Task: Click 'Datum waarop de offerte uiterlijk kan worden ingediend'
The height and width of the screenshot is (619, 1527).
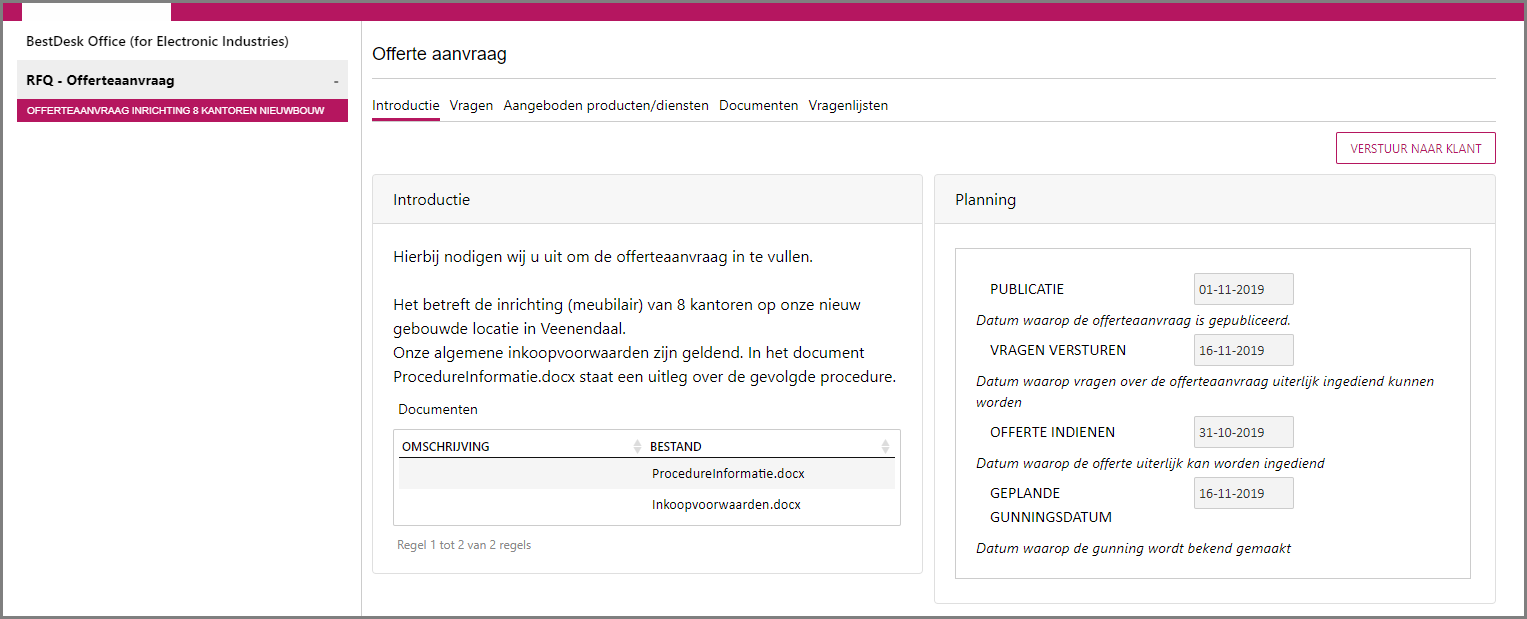Action: point(1150,463)
